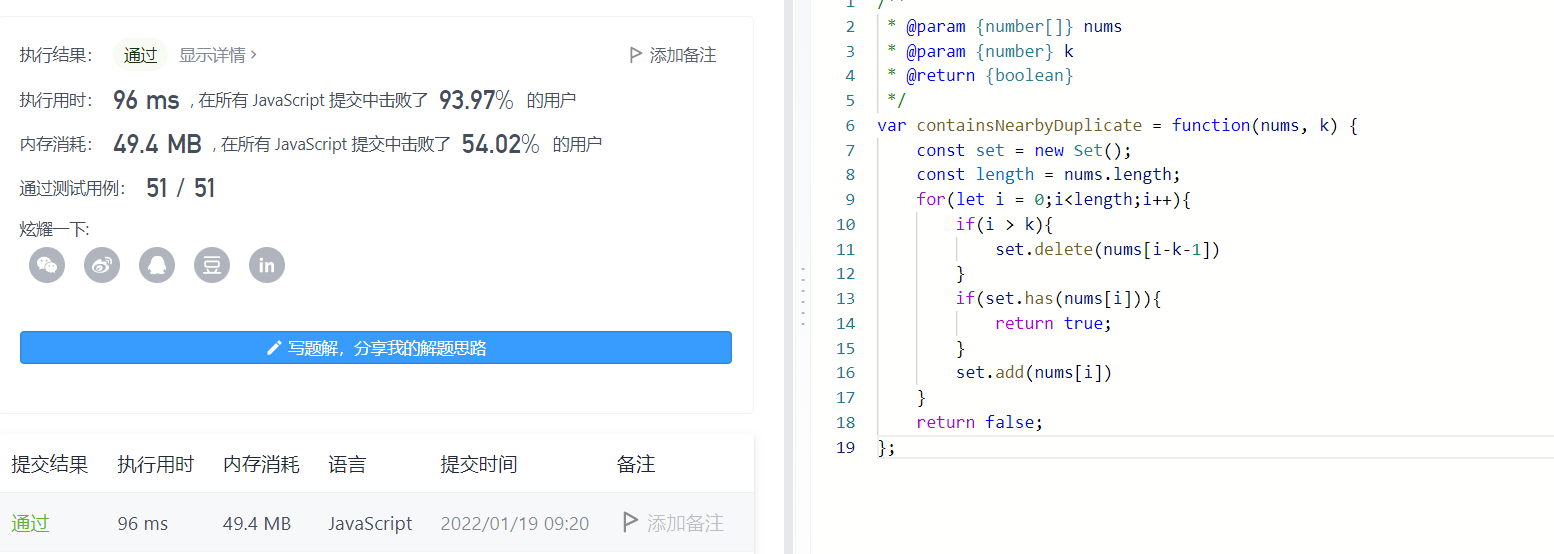This screenshot has width=1554, height=554.
Task: Open the 通过 submission result in the table
Action: (x=30, y=523)
